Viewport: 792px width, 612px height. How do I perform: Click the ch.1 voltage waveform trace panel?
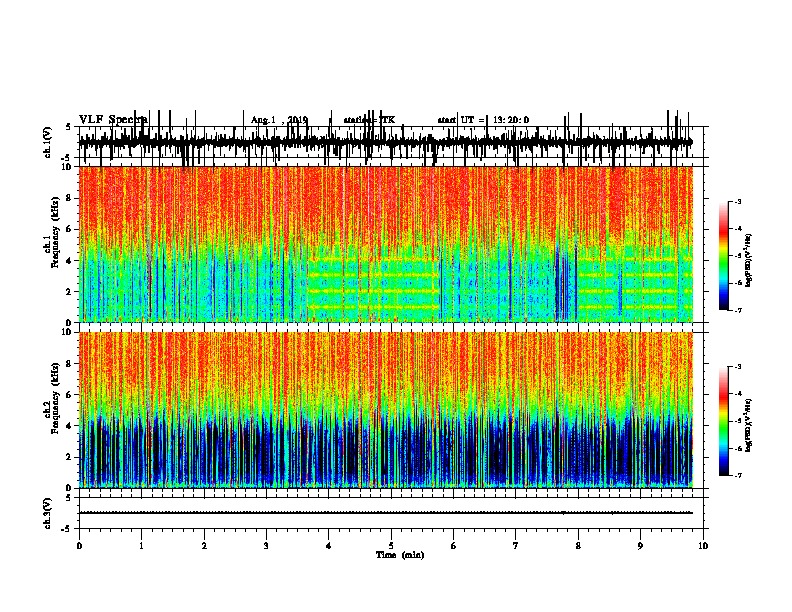tap(390, 142)
